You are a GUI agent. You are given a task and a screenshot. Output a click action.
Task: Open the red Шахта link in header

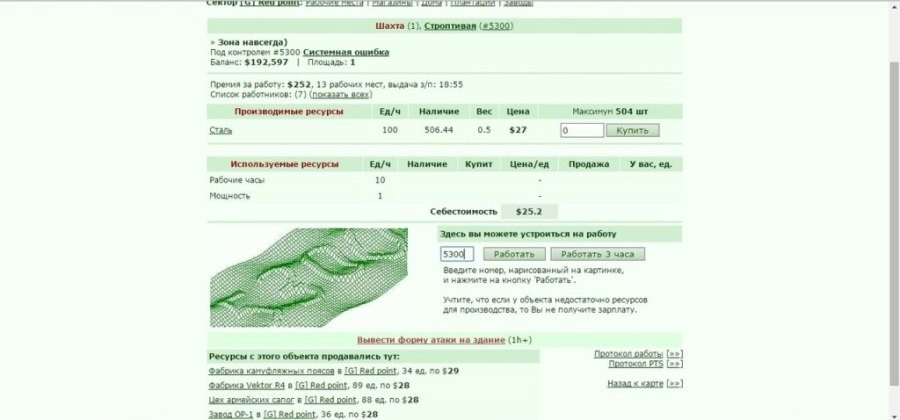tap(390, 26)
